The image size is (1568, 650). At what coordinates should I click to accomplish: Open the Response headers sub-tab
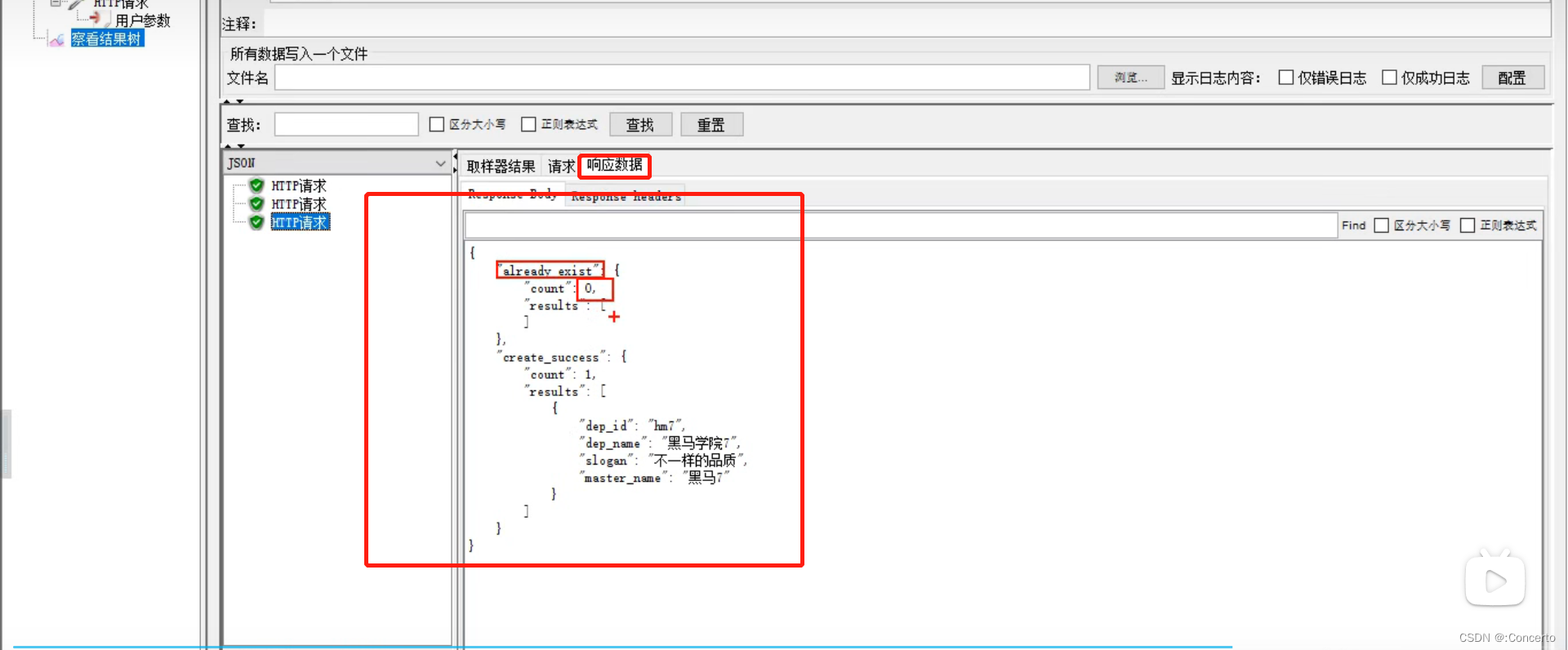click(626, 196)
